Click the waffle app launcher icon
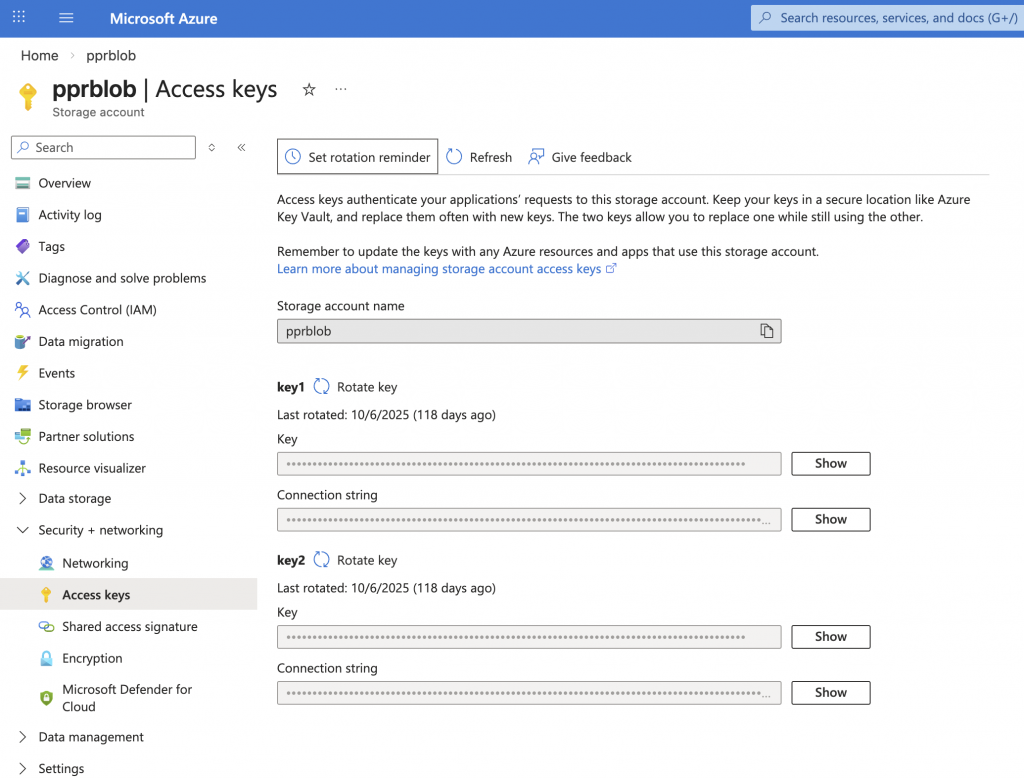1024x778 pixels. 19,18
